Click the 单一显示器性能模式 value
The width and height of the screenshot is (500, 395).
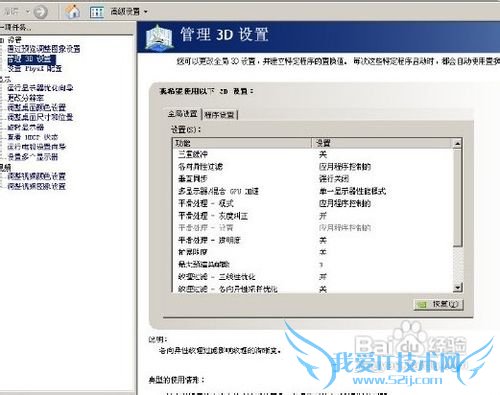click(x=352, y=191)
